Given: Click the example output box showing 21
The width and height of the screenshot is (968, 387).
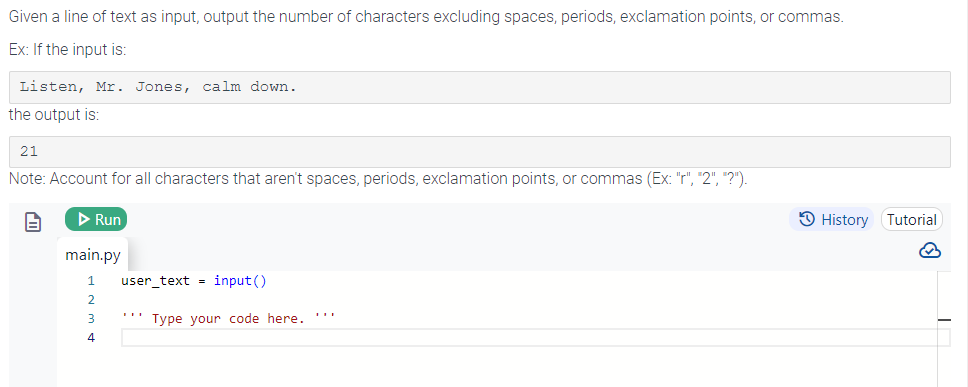Looking at the screenshot, I should point(479,151).
